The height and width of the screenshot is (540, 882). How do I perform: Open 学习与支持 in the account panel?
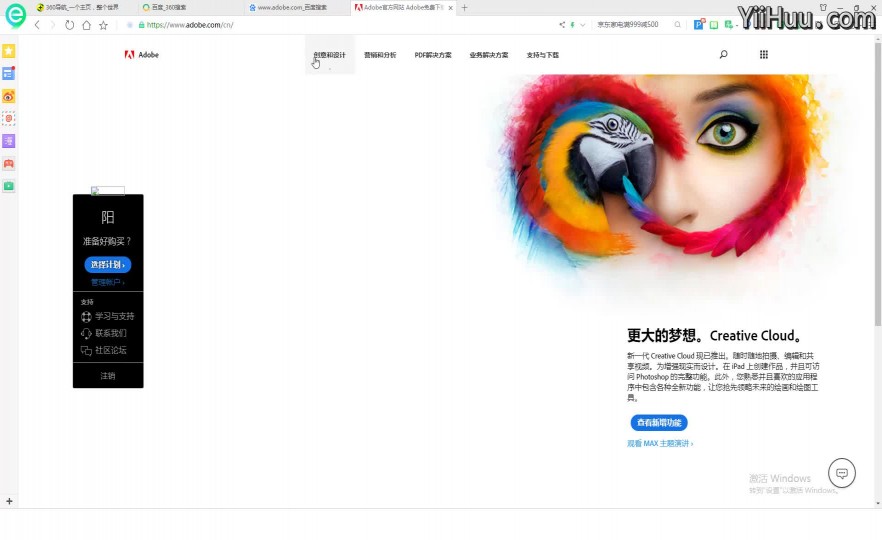(108, 316)
